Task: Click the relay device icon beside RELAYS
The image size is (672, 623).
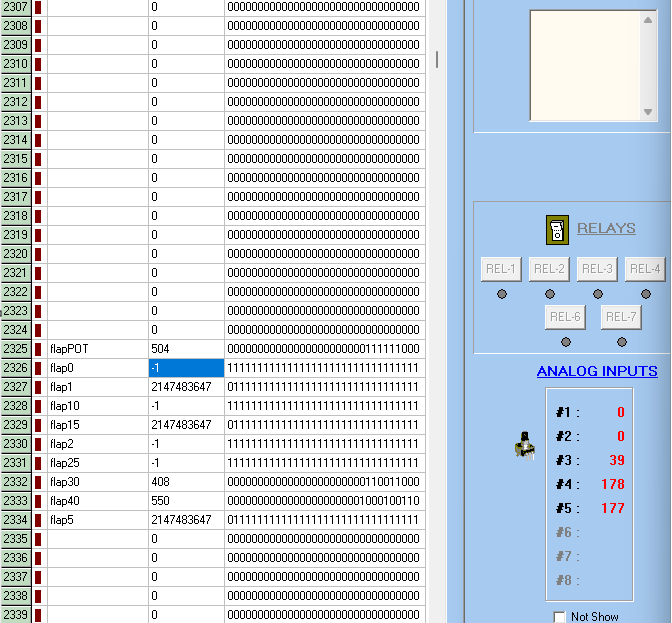Action: [557, 230]
